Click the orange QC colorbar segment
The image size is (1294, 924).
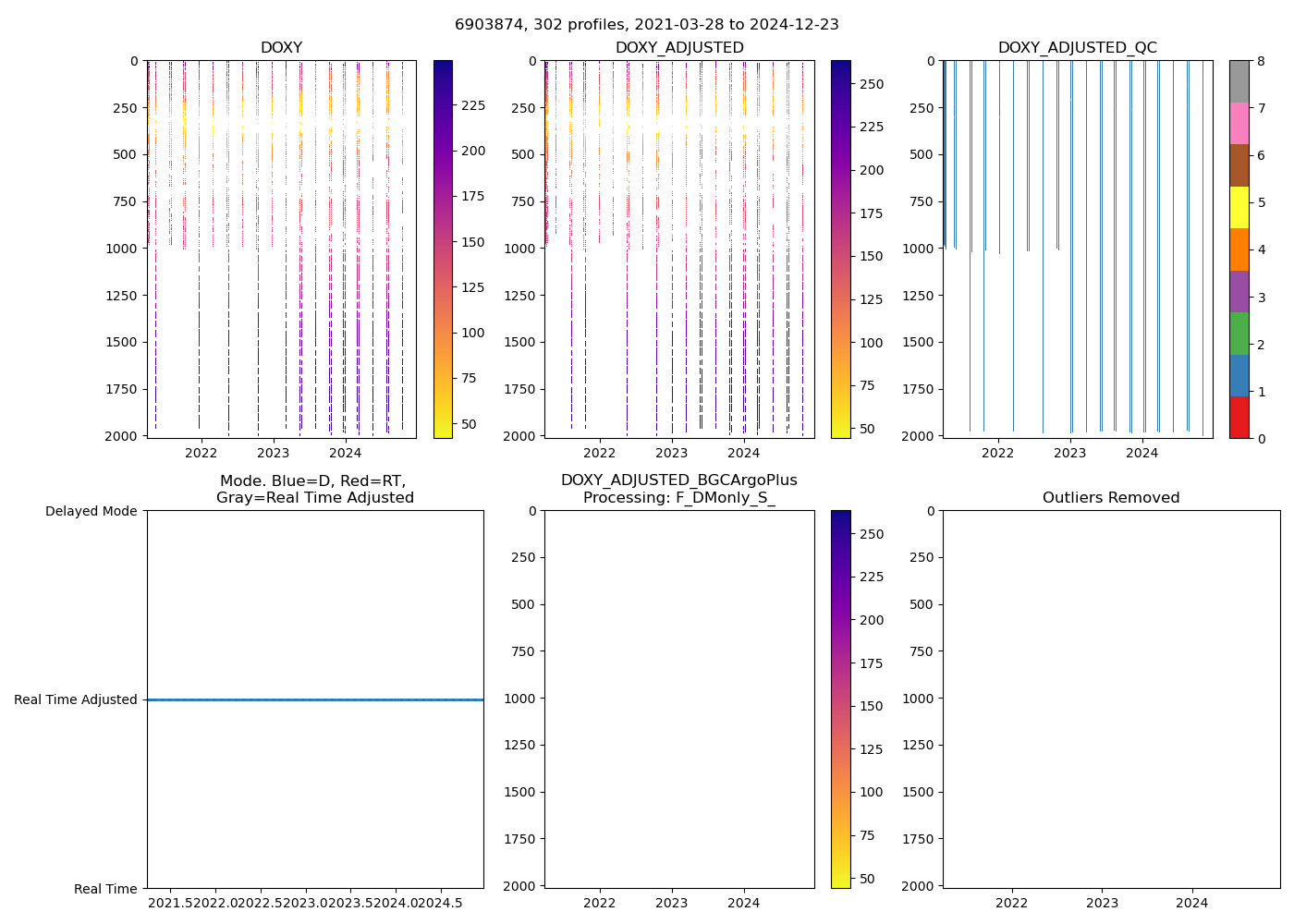[x=1239, y=249]
